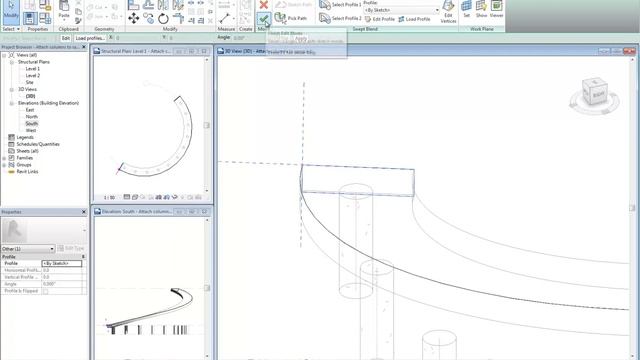Click the Mirror Pick Axis icon
Image resolution: width=640 pixels, height=360 pixels.
click(x=163, y=5)
